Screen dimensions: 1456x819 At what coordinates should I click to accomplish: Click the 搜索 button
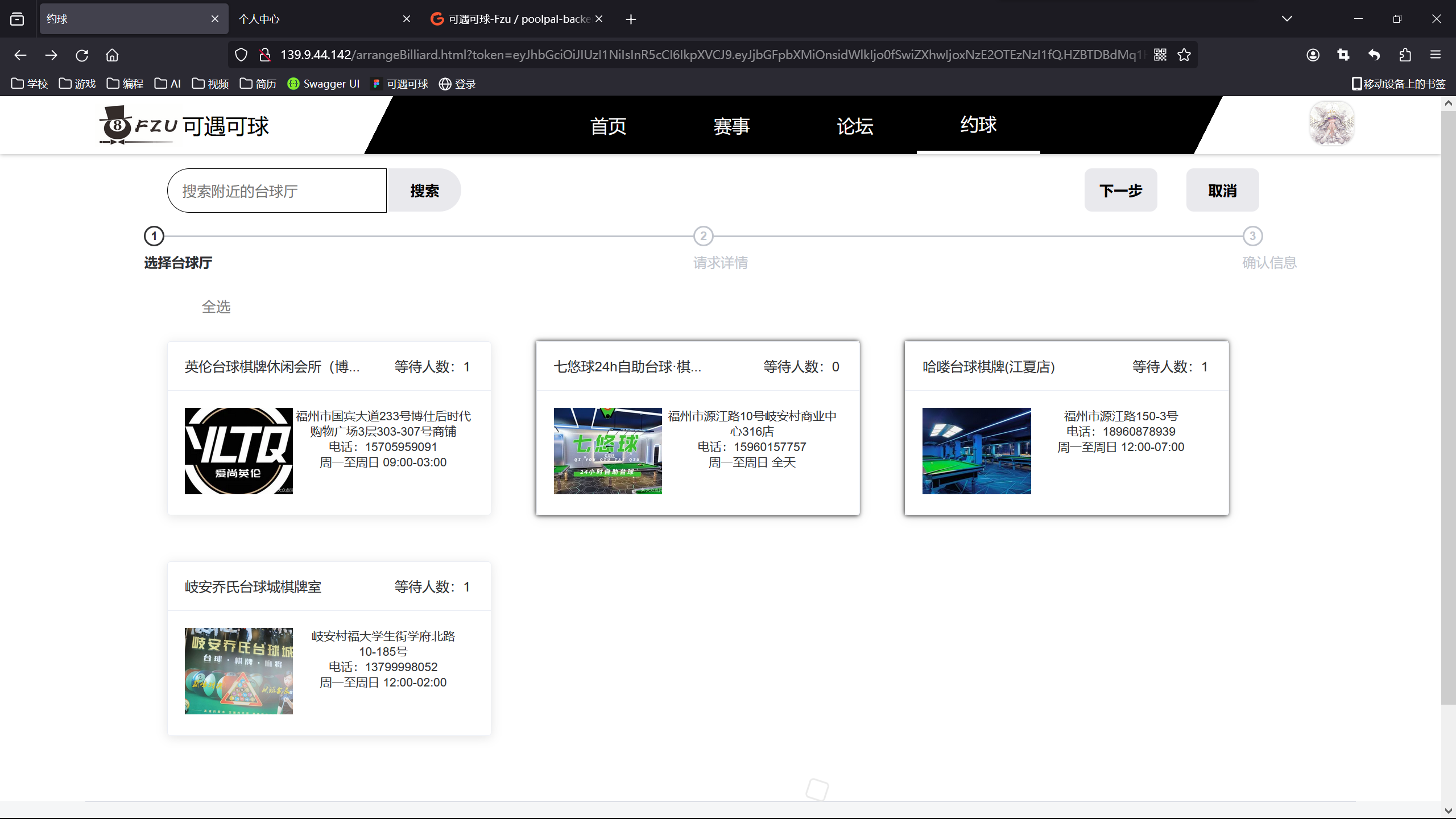click(x=424, y=191)
